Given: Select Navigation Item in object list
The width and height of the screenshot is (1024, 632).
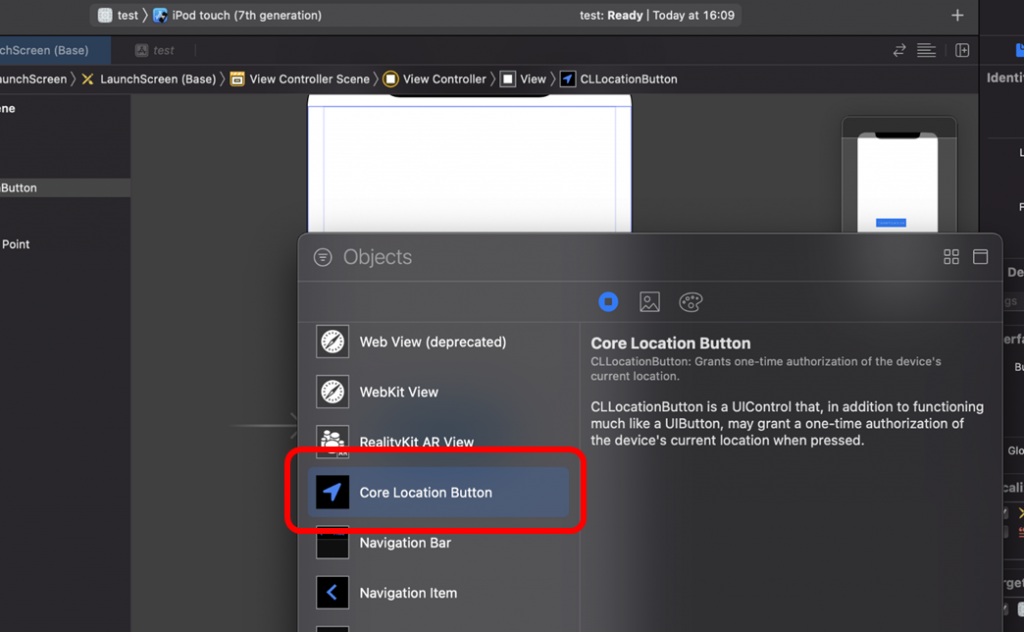Looking at the screenshot, I should 438,593.
